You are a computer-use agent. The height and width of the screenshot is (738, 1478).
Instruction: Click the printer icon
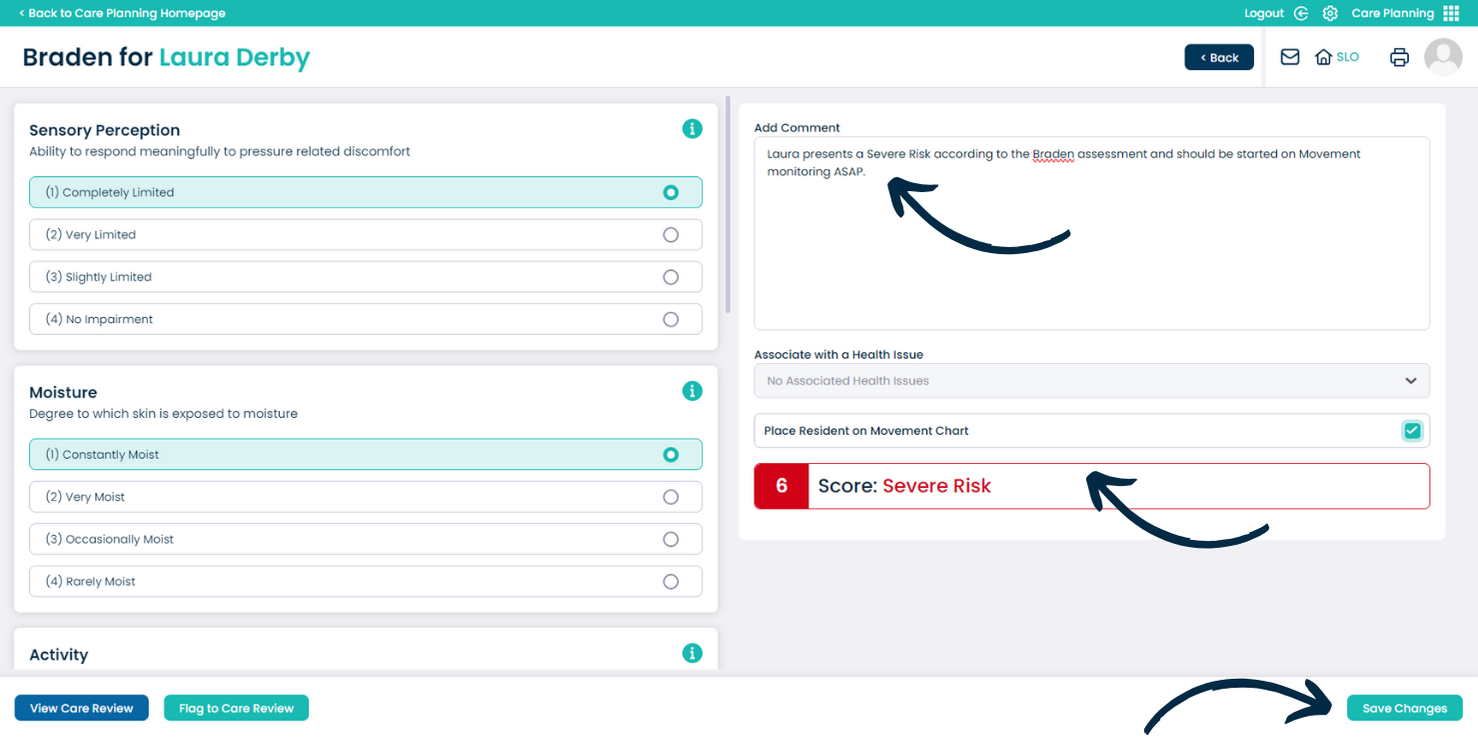[1399, 57]
